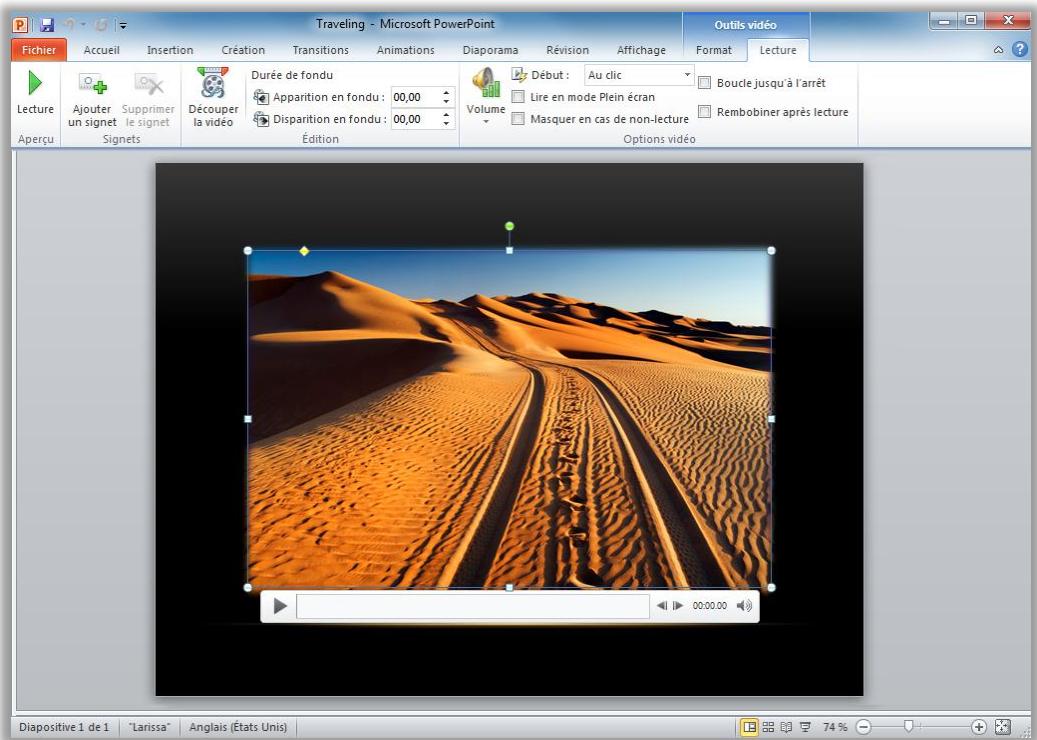Click the PowerPoint application icon

20,25
